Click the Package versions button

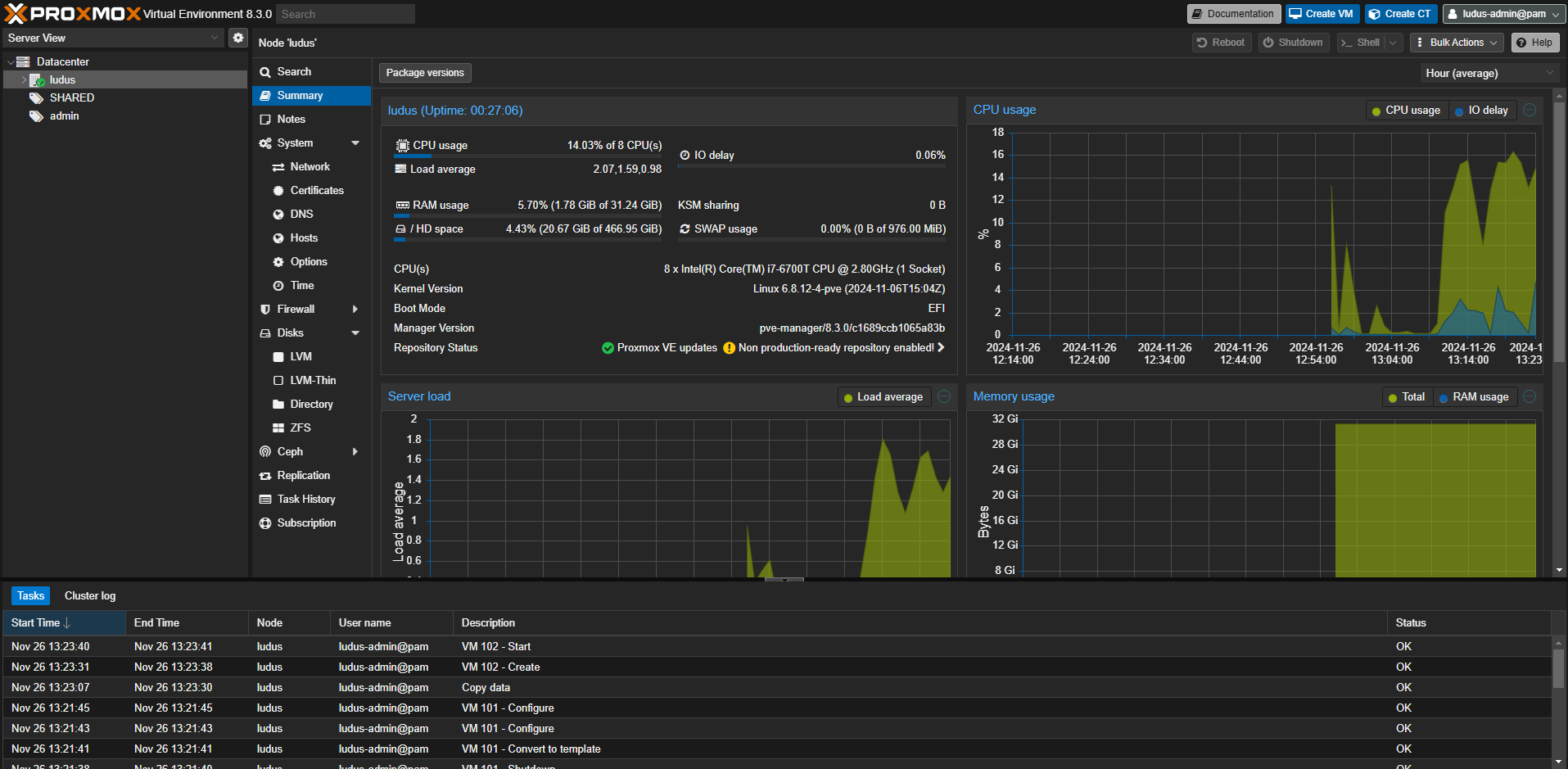[425, 73]
